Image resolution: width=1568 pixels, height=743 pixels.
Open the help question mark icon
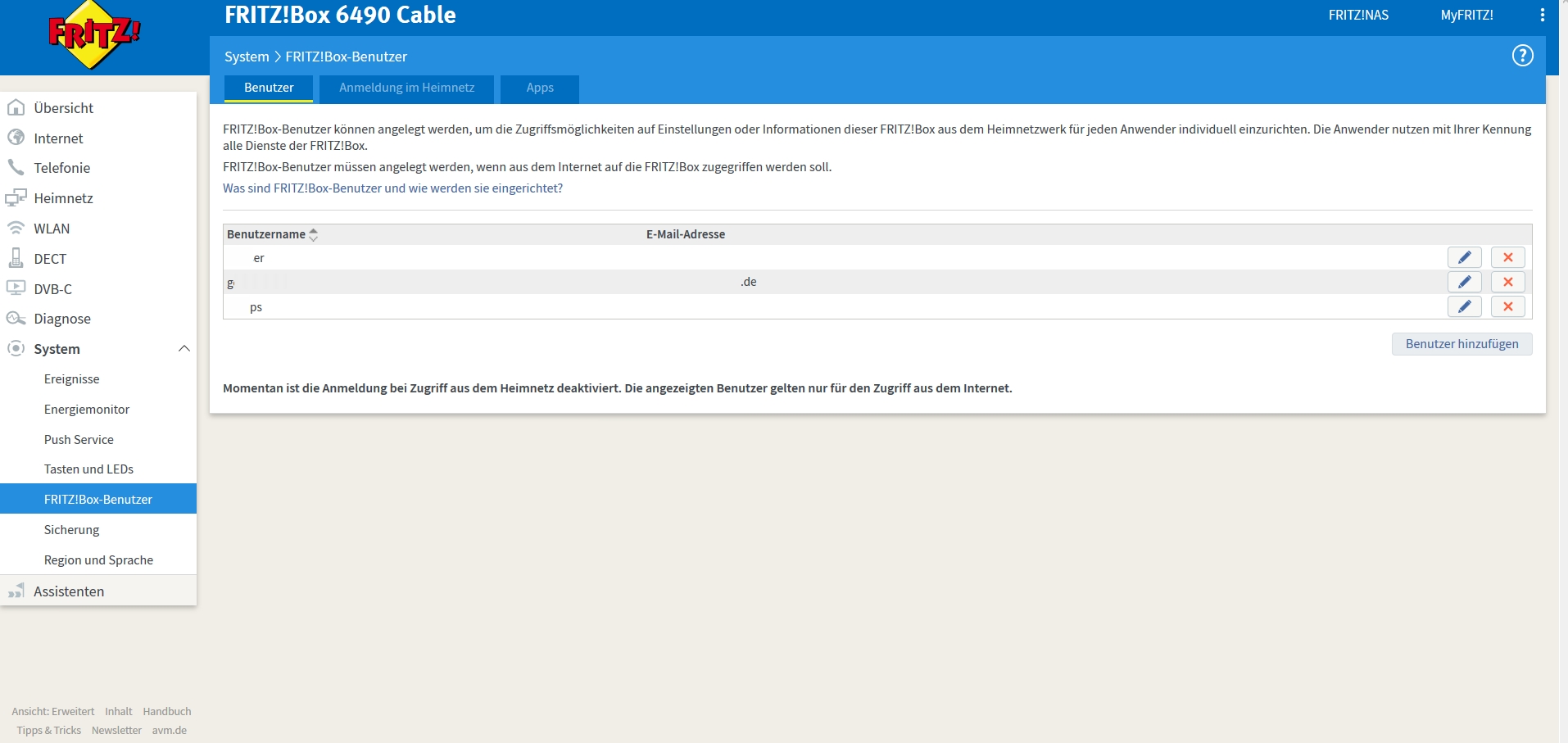(1522, 56)
